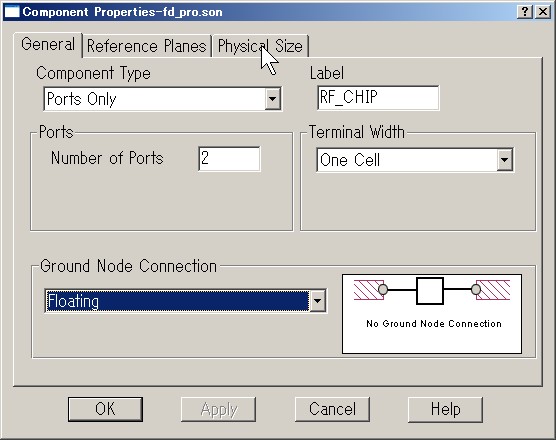The image size is (556, 440).
Task: Select the Ports Only combo box
Action: (162, 99)
